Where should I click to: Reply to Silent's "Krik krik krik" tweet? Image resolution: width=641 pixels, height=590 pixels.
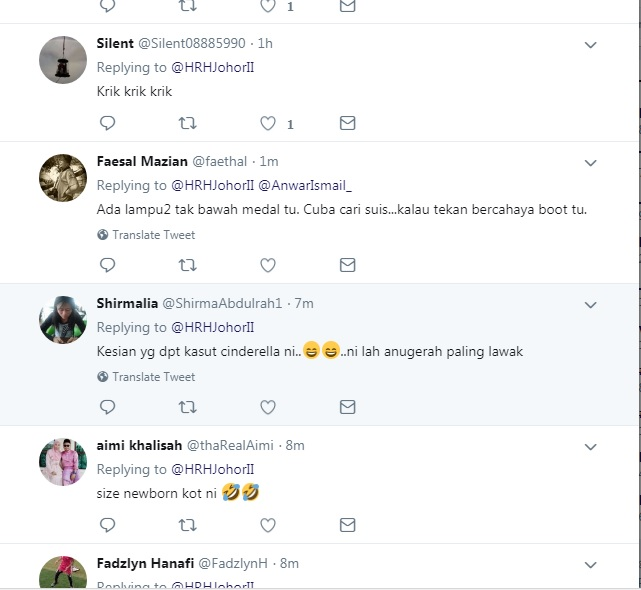(x=108, y=123)
